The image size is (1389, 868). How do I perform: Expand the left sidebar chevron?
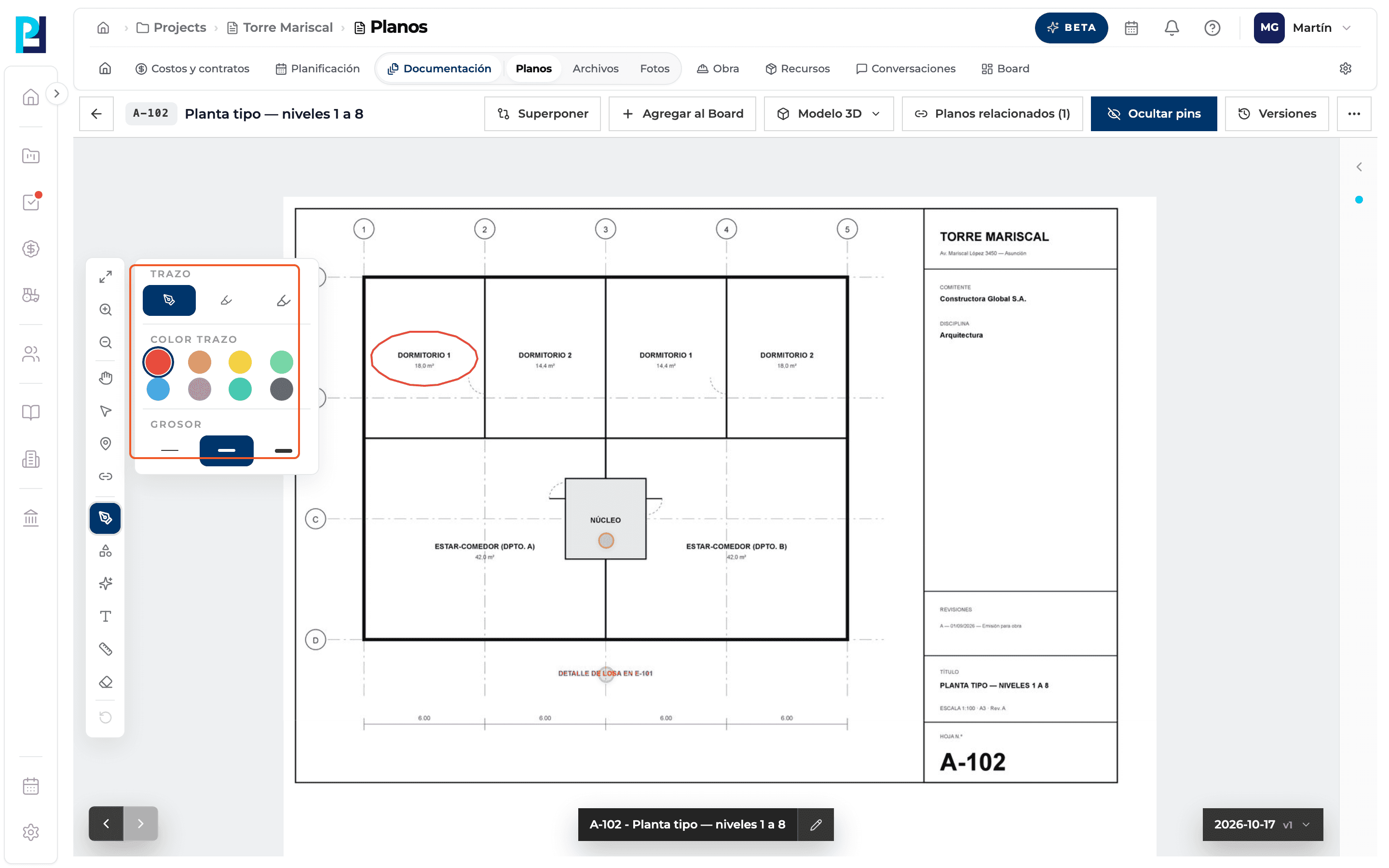coord(56,94)
